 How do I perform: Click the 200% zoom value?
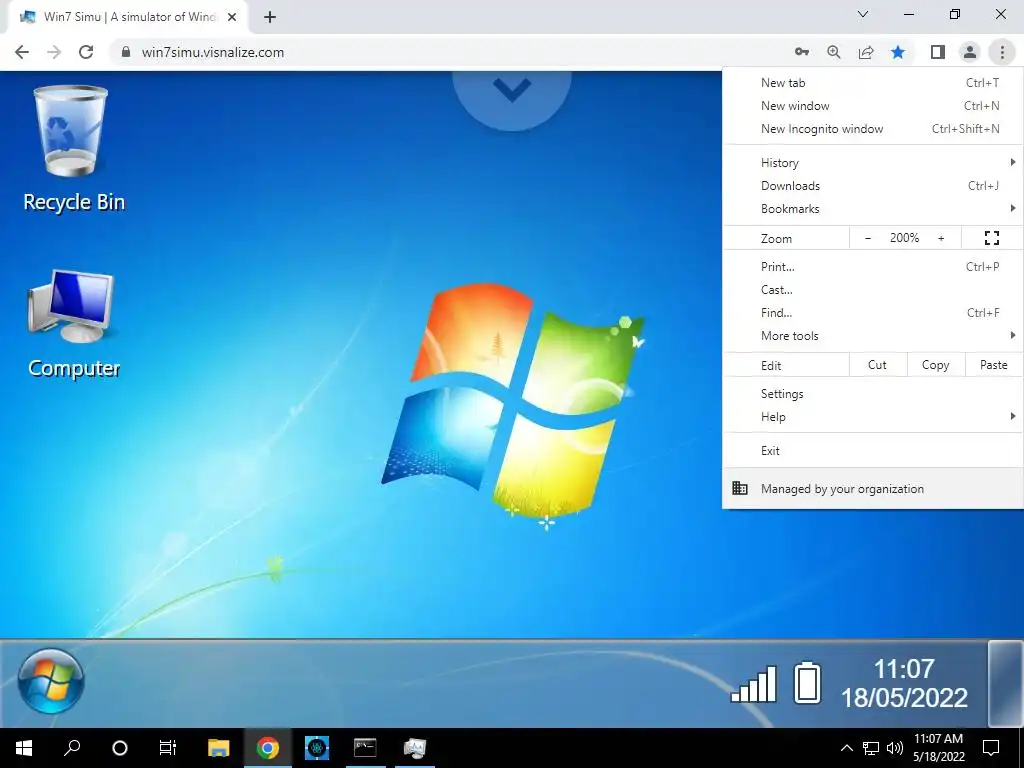click(904, 238)
